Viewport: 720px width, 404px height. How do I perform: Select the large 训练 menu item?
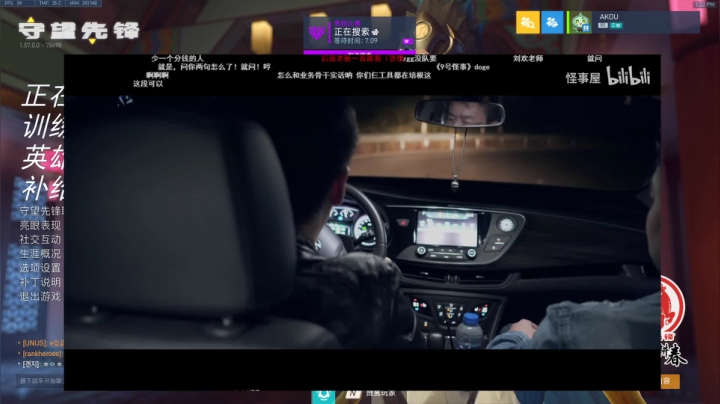43,126
